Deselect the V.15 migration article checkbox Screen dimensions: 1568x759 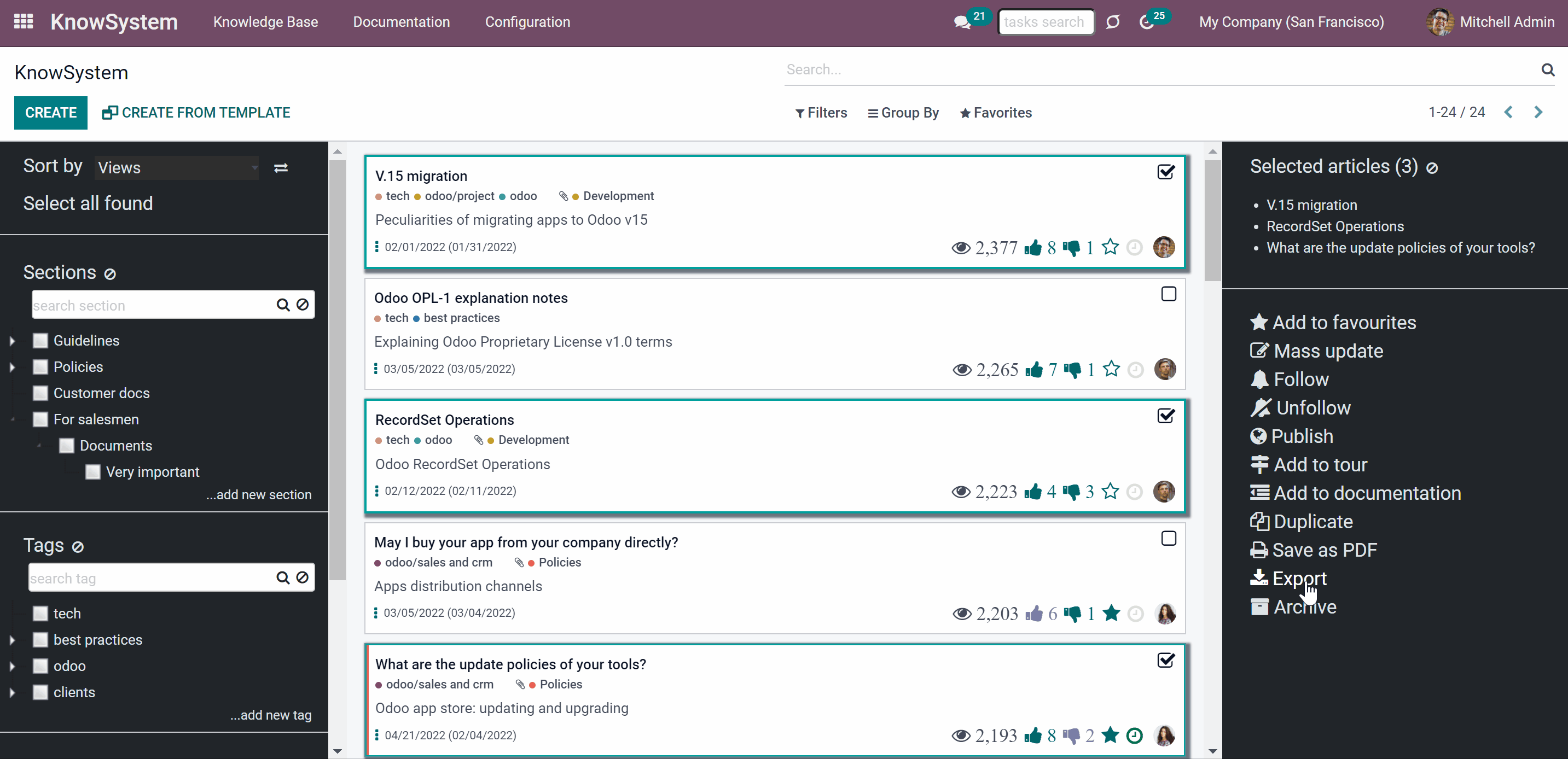1166,172
